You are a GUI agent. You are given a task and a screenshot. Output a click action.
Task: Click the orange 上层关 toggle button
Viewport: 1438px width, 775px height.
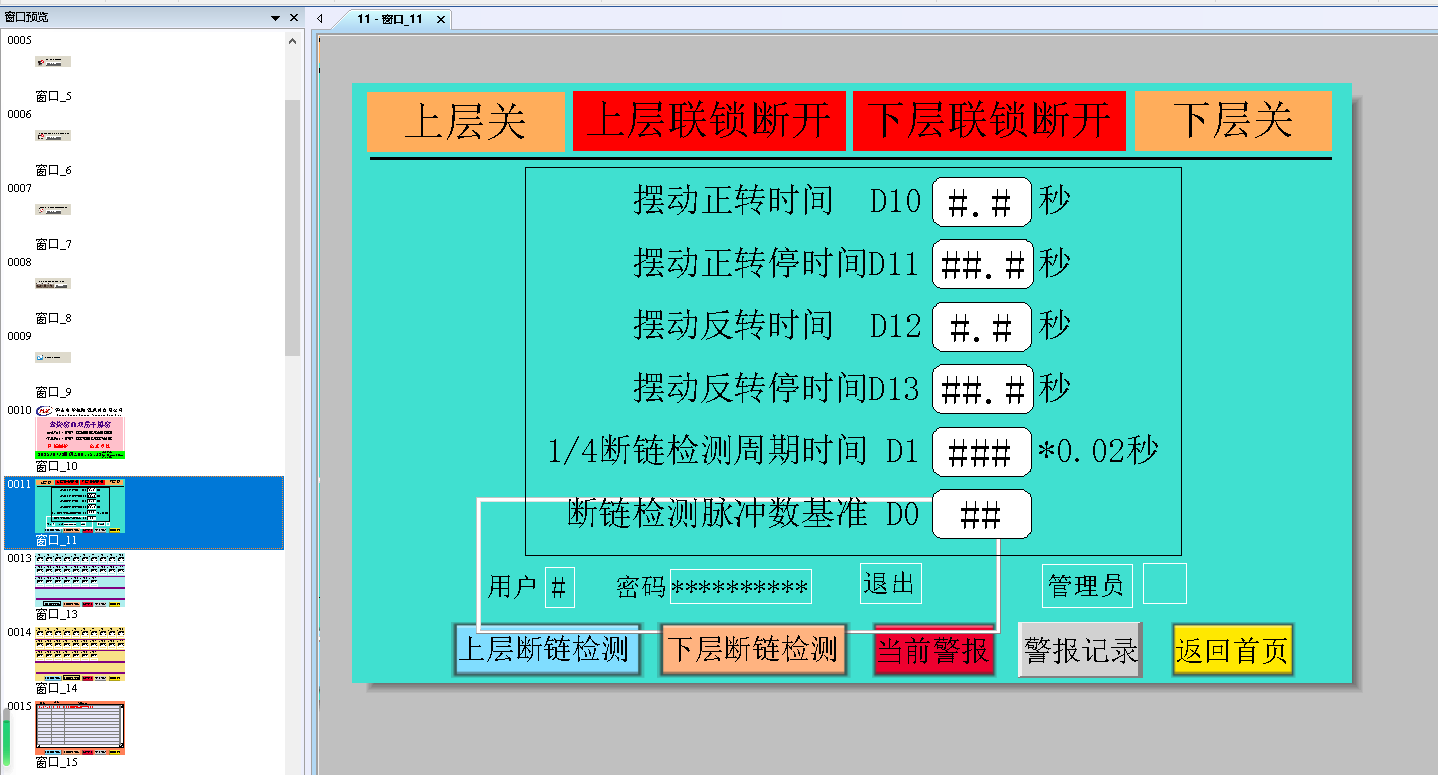click(465, 121)
